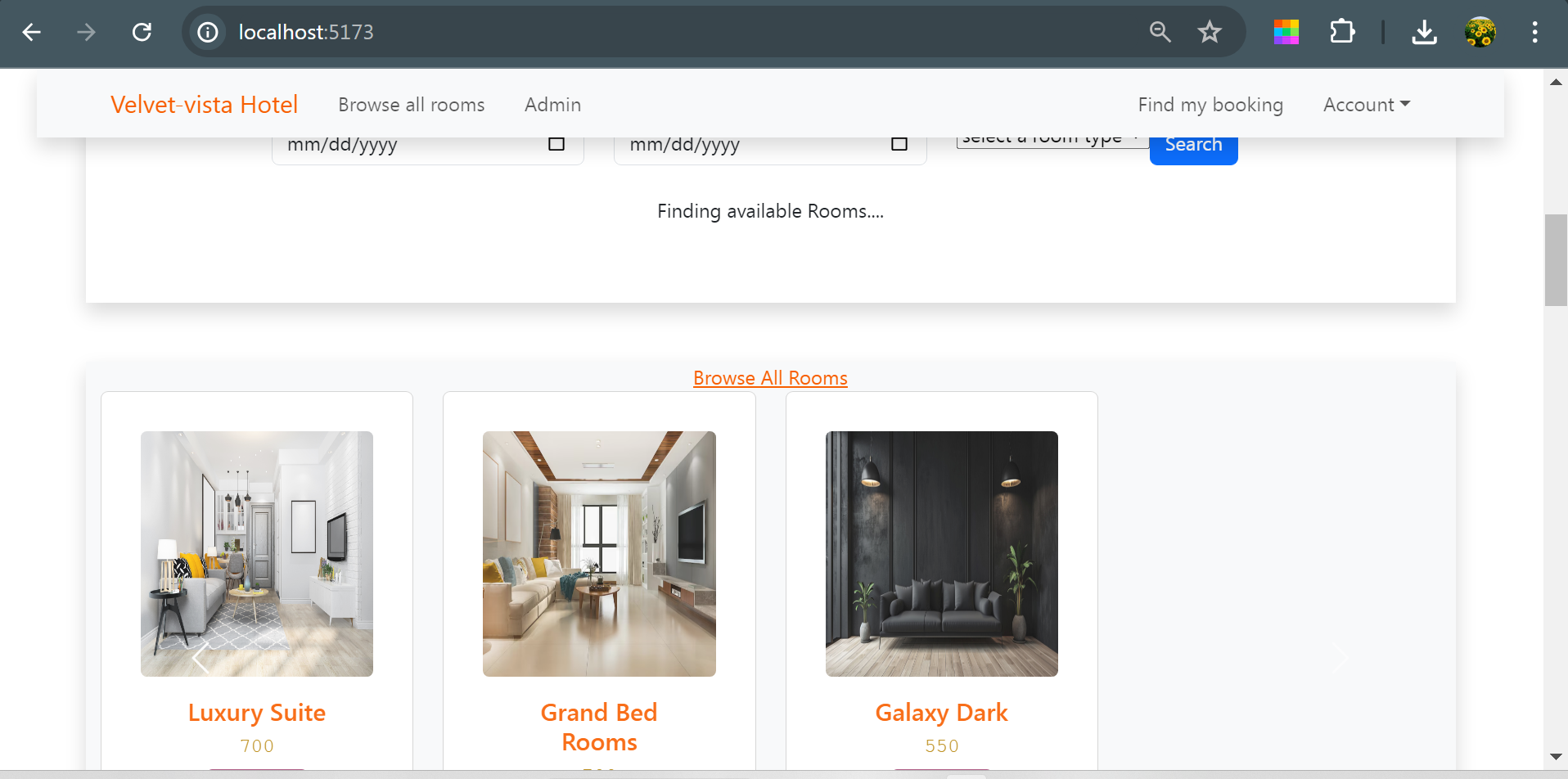Open Chrome three-dot menu
The width and height of the screenshot is (1568, 779).
click(1534, 32)
